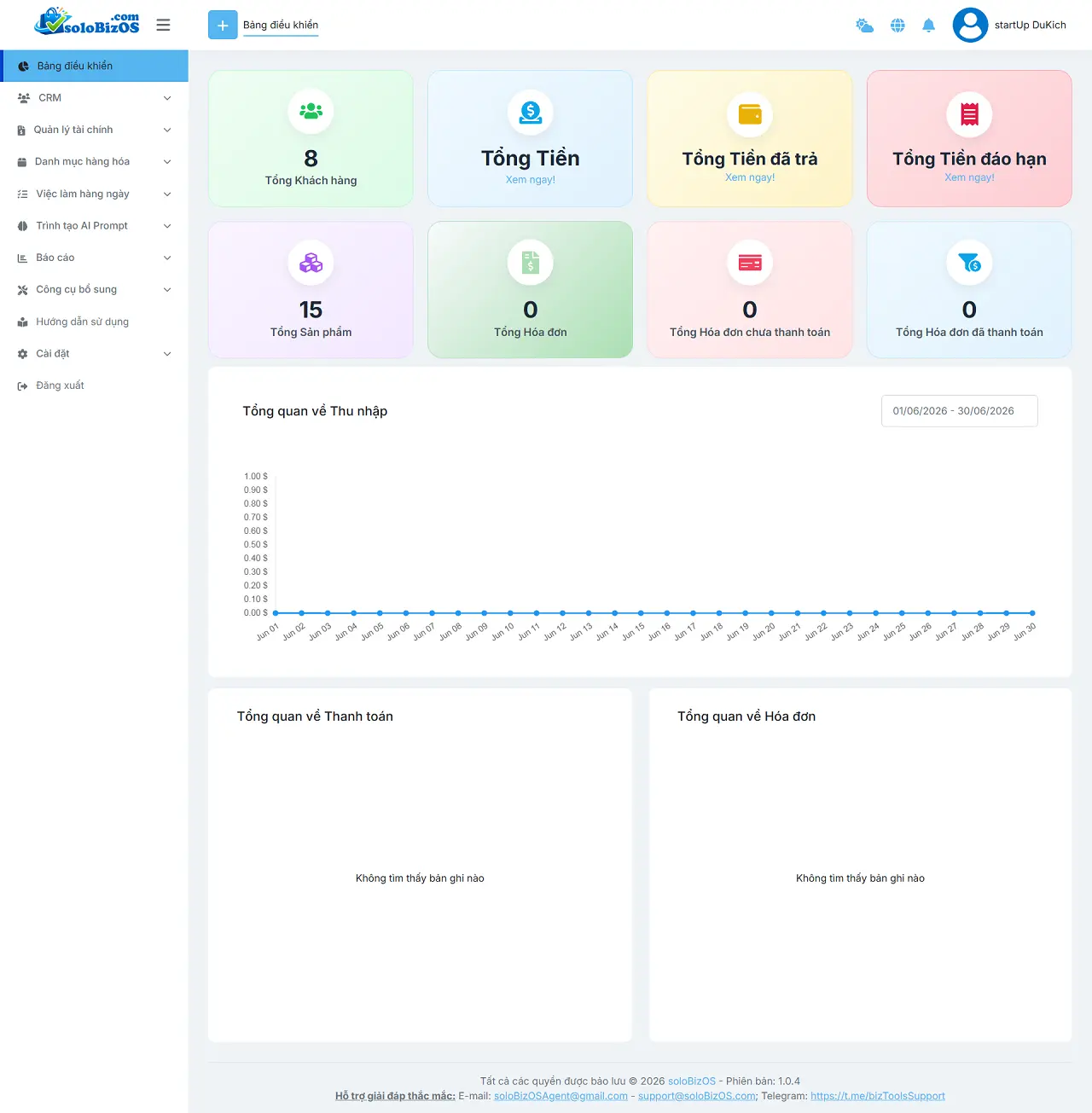Click the user avatar icon
The height and width of the screenshot is (1113, 1092).
pos(970,25)
